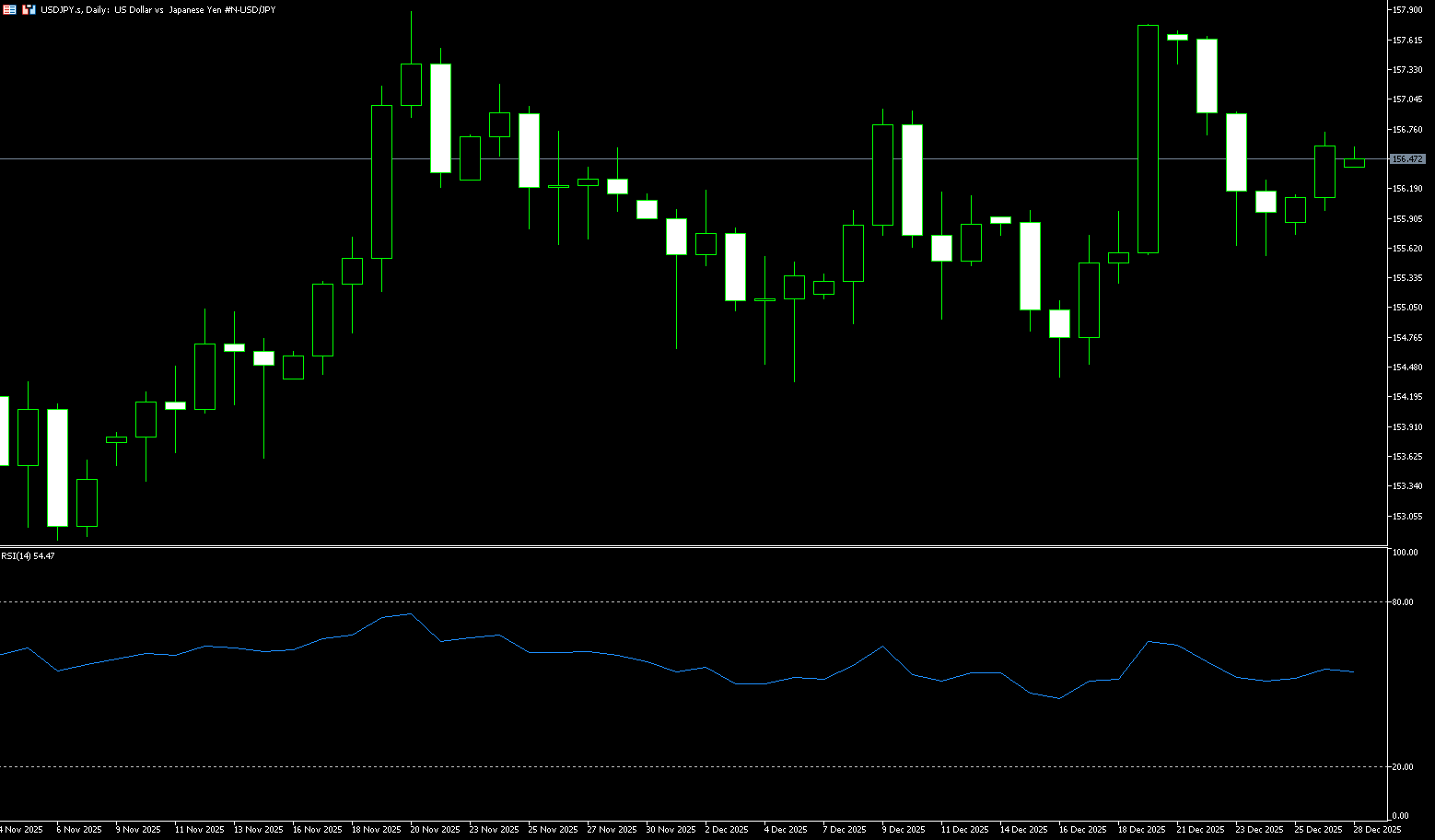Click the 157.900 level on price scale

pyautogui.click(x=1406, y=10)
